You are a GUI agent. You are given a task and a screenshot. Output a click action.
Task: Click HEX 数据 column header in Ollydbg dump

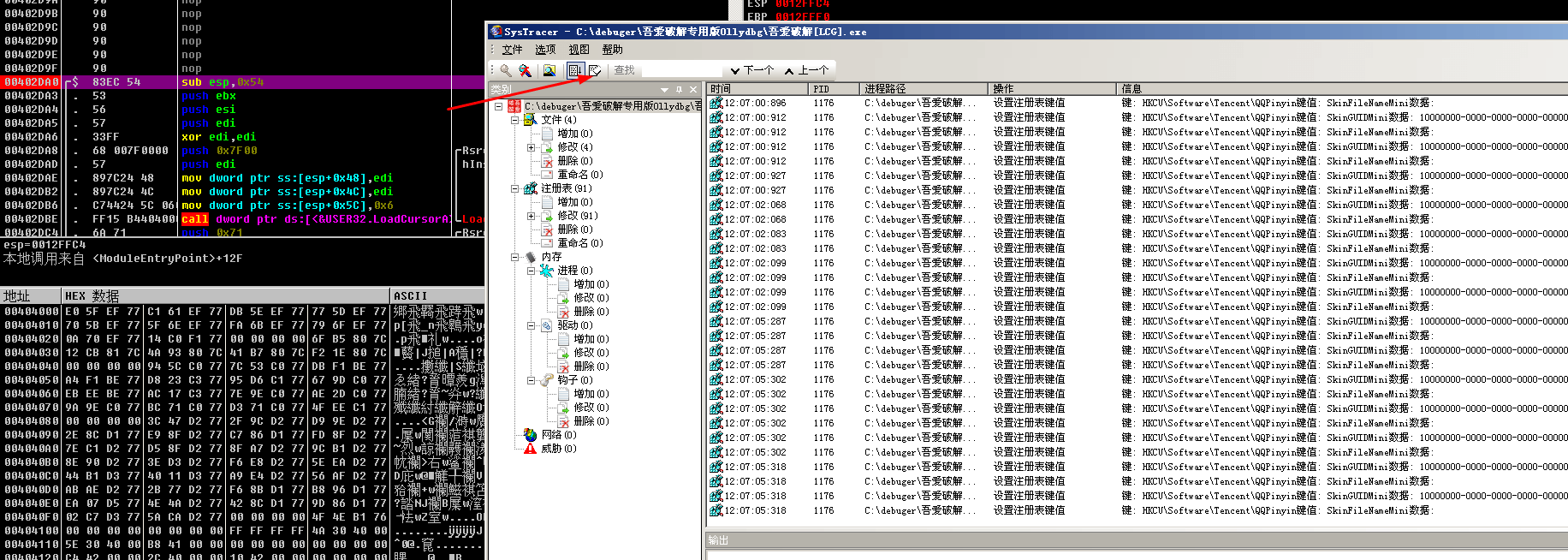pos(227,296)
